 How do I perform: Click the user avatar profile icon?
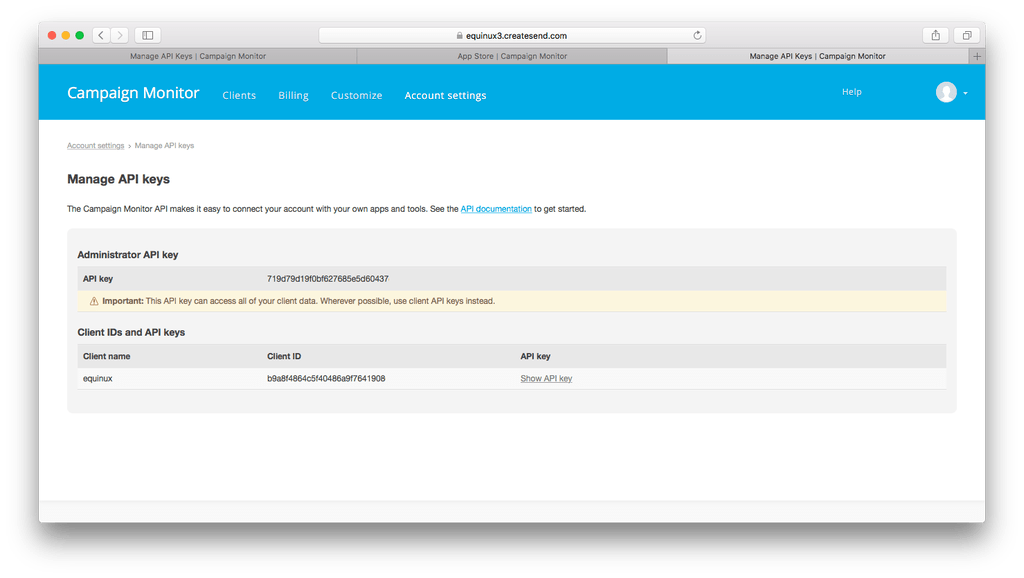(x=946, y=92)
